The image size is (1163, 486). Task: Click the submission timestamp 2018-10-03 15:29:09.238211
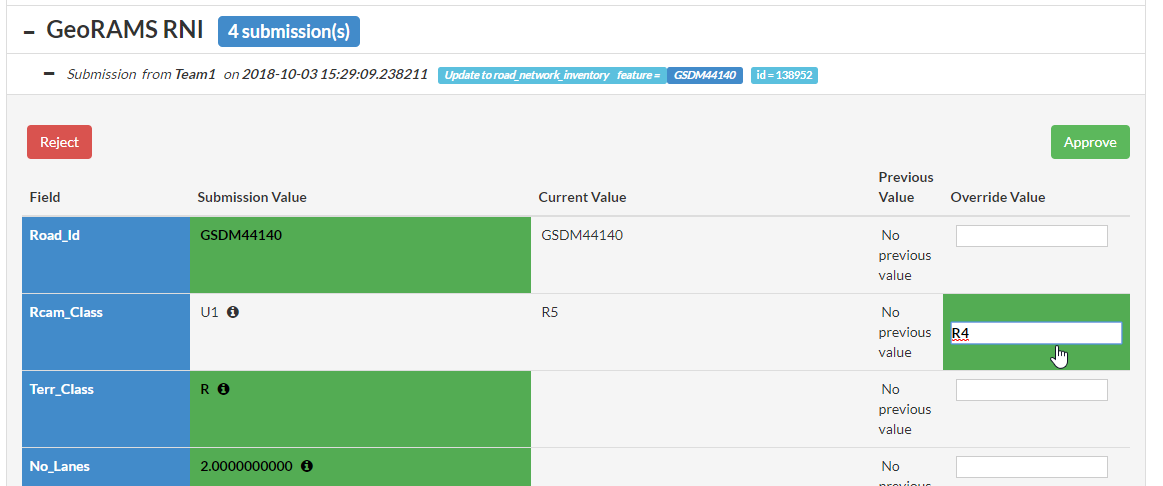[x=335, y=74]
